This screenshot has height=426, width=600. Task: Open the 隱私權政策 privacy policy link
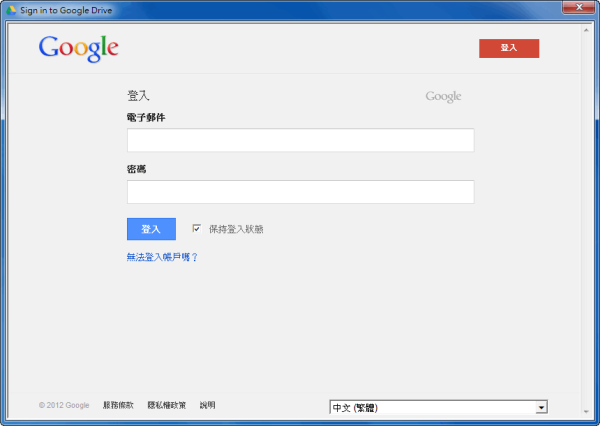pyautogui.click(x=166, y=405)
